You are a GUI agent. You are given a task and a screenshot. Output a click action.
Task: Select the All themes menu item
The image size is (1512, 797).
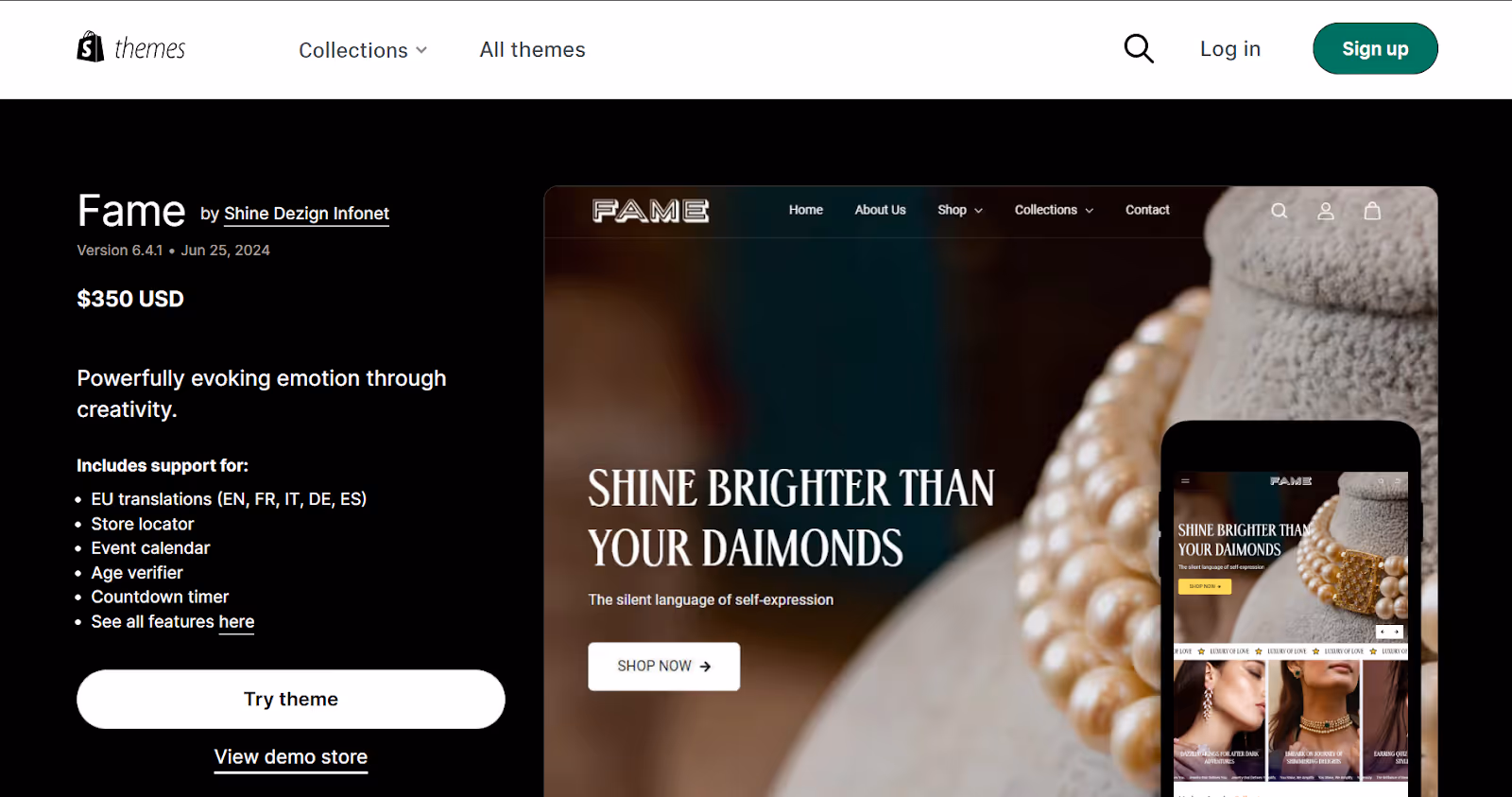pyautogui.click(x=531, y=49)
